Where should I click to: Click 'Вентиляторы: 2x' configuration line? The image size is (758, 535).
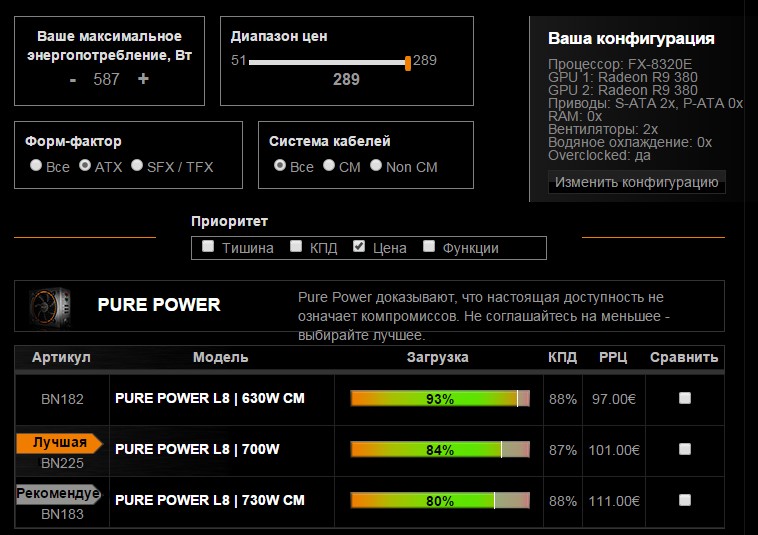pyautogui.click(x=603, y=130)
